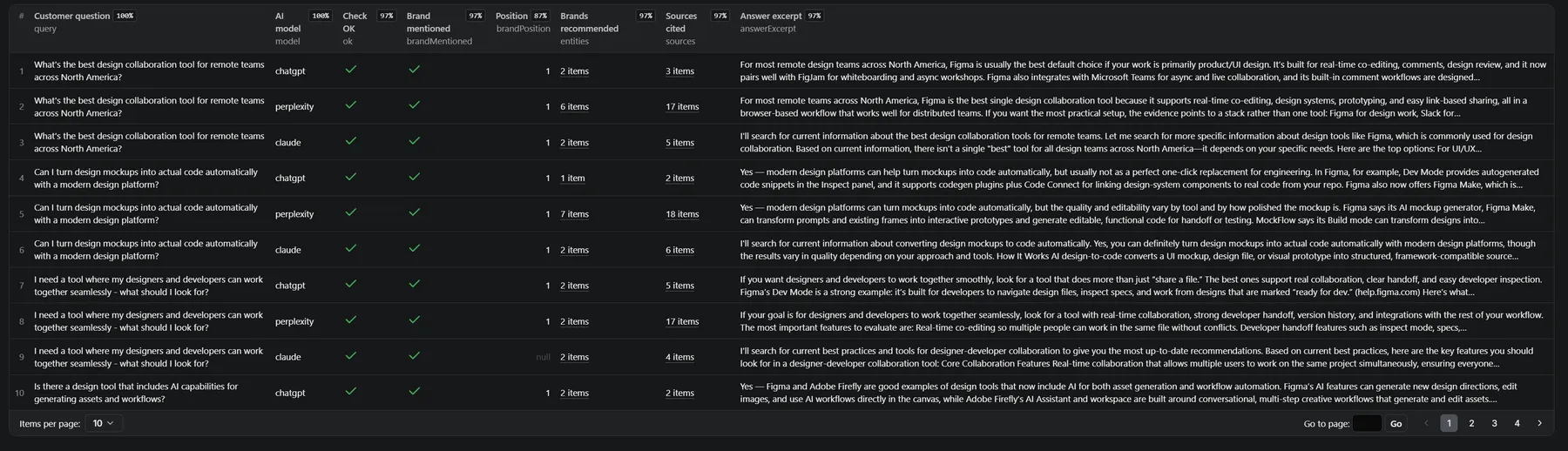Open '1 item' brands link in row 4

pyautogui.click(x=572, y=178)
